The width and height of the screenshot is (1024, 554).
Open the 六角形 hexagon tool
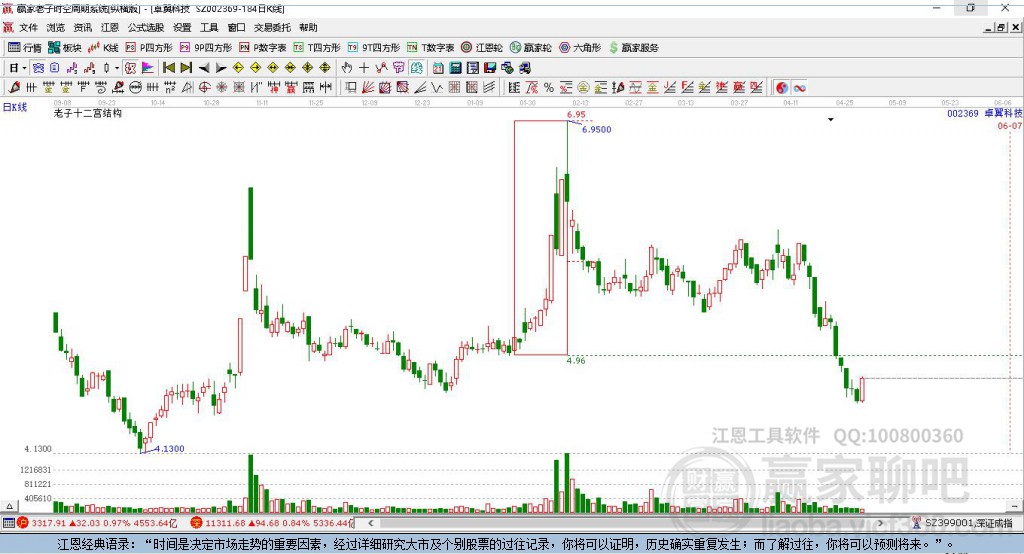click(x=580, y=48)
